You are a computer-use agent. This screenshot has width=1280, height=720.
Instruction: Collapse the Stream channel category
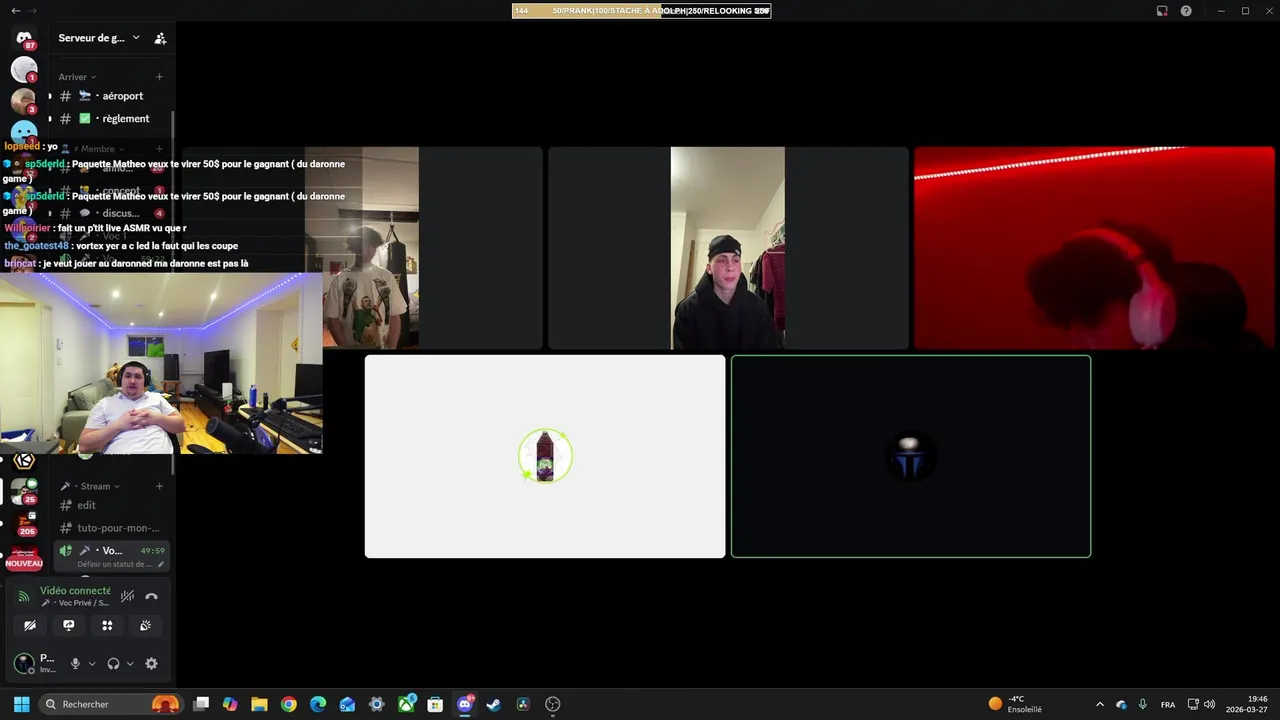pos(90,486)
